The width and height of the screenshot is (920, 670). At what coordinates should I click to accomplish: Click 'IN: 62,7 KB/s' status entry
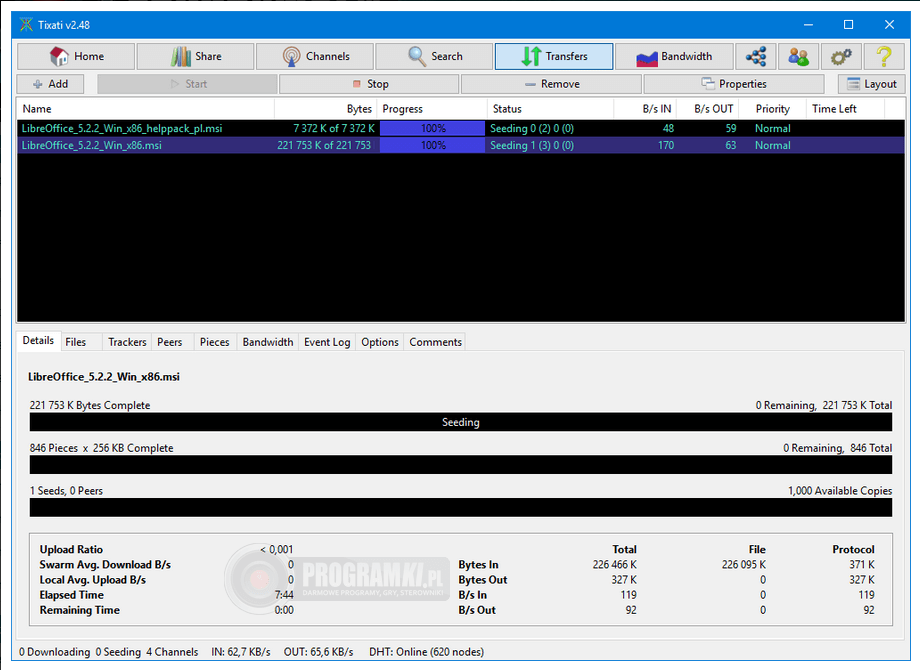pos(241,652)
